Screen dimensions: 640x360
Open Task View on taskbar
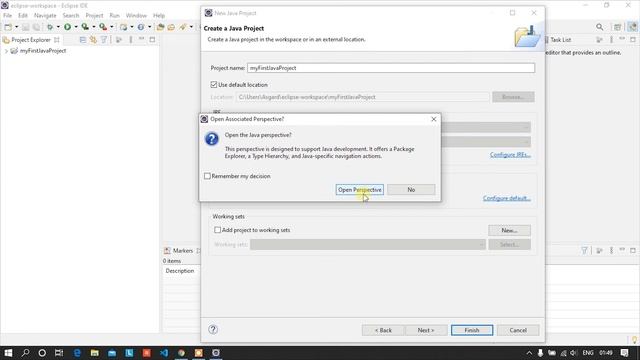pos(59,353)
